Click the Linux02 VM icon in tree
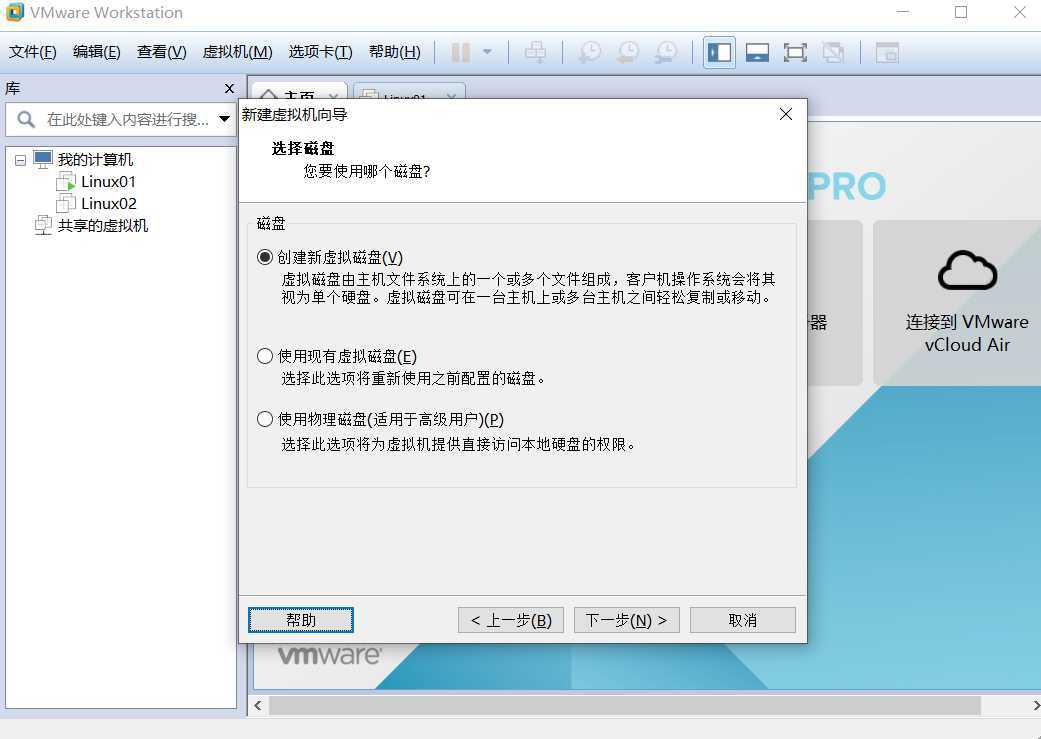The width and height of the screenshot is (1041, 739). [x=66, y=203]
